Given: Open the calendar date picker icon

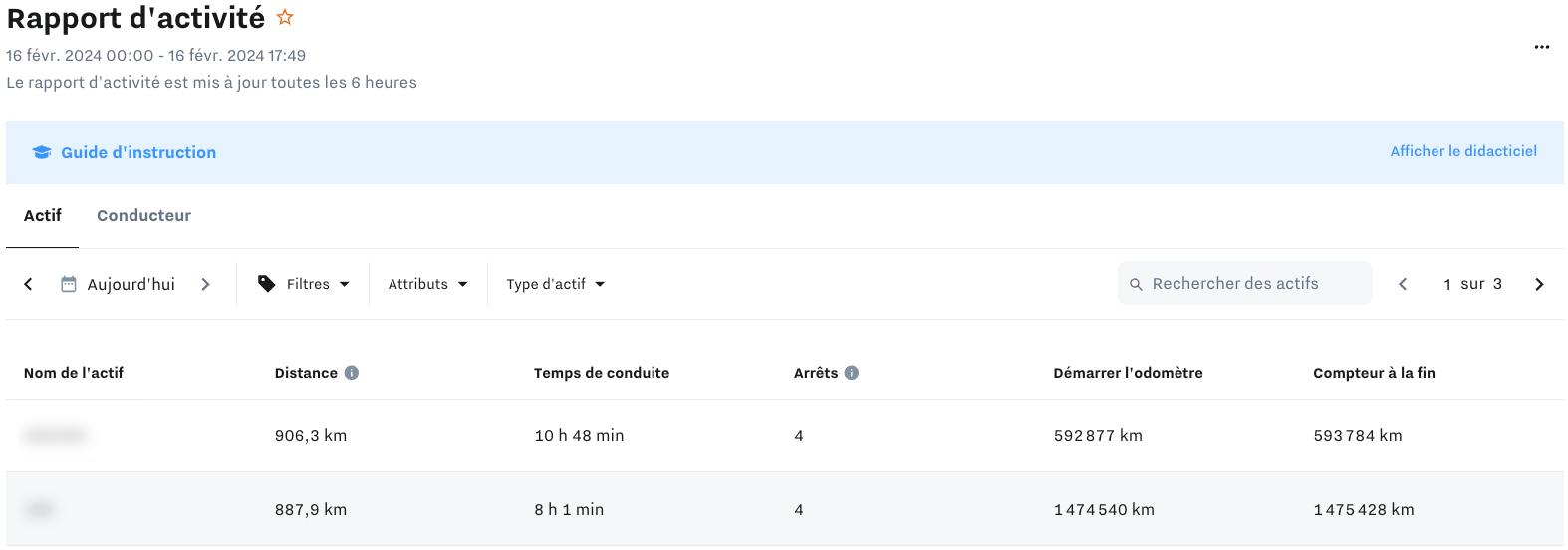Looking at the screenshot, I should [x=69, y=284].
